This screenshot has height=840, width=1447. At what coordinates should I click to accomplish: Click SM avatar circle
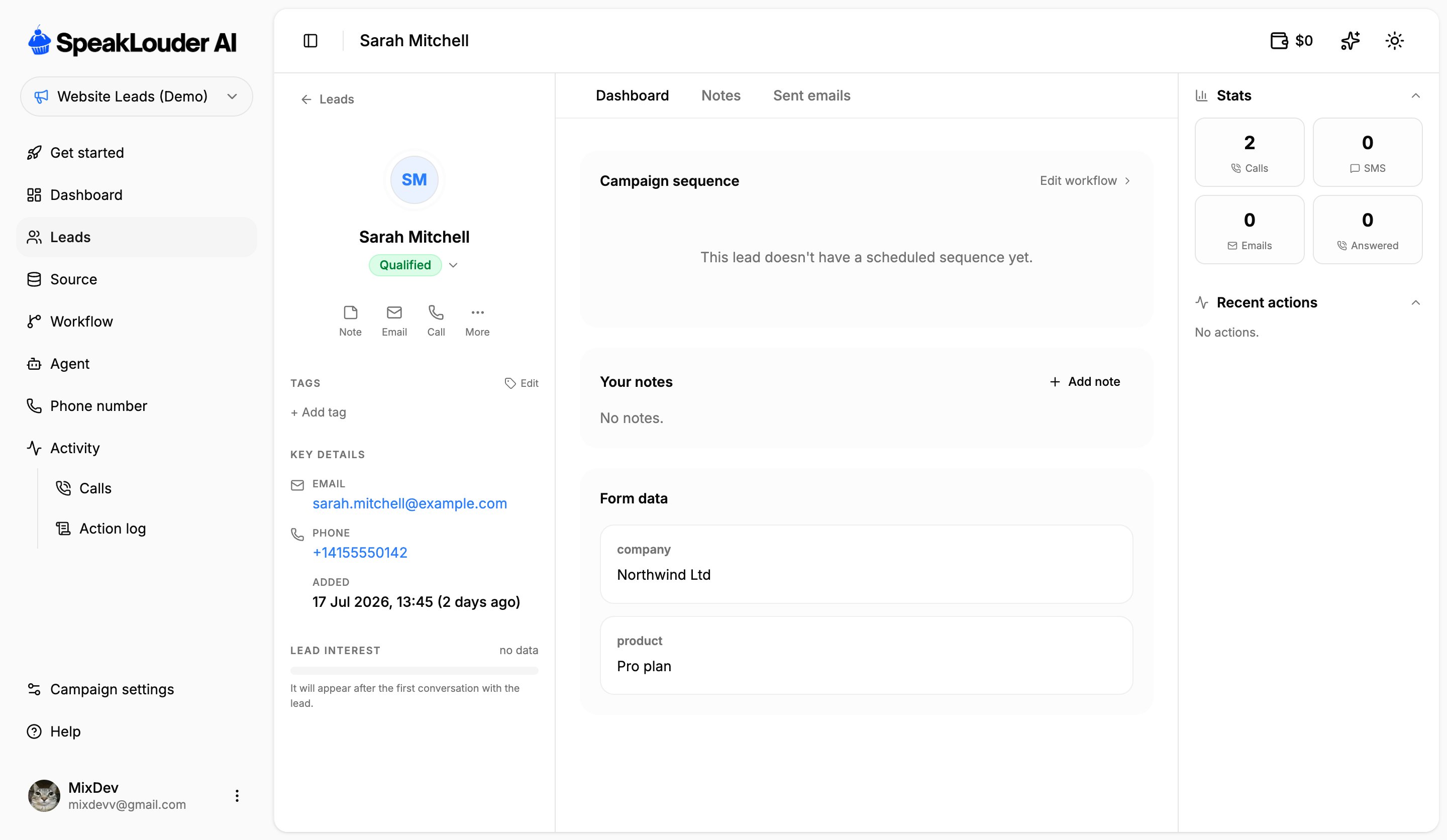(x=414, y=180)
